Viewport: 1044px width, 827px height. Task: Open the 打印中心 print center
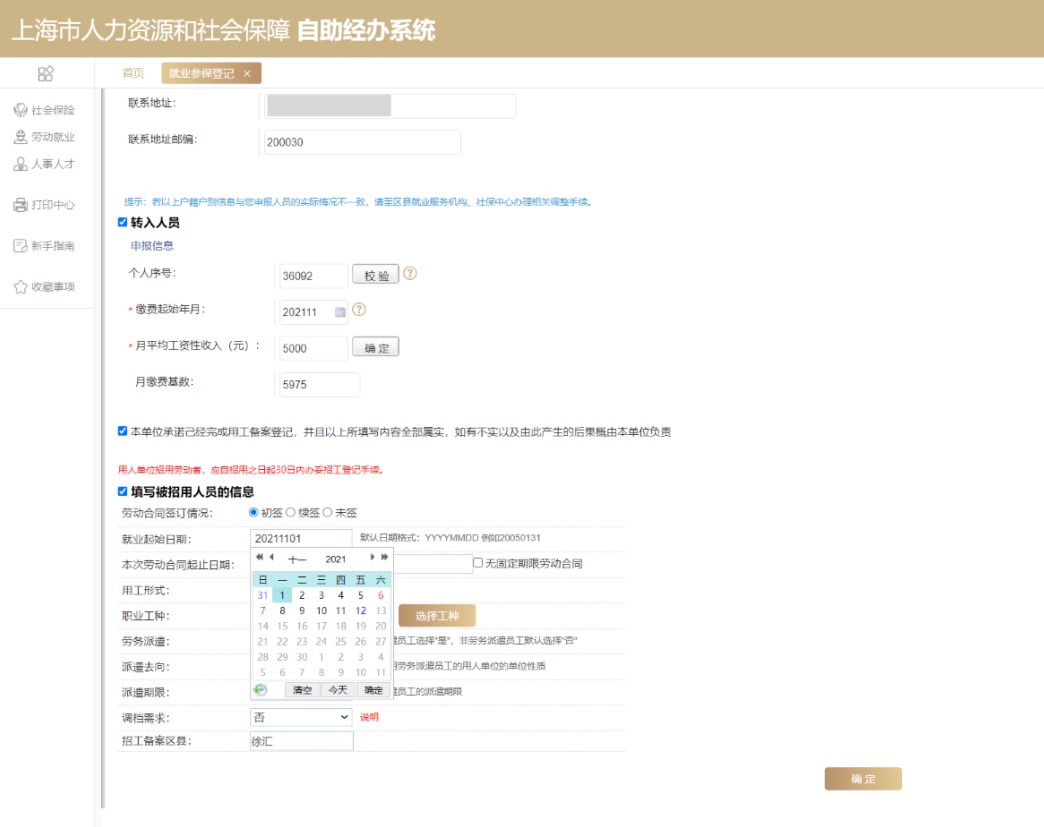[x=44, y=205]
